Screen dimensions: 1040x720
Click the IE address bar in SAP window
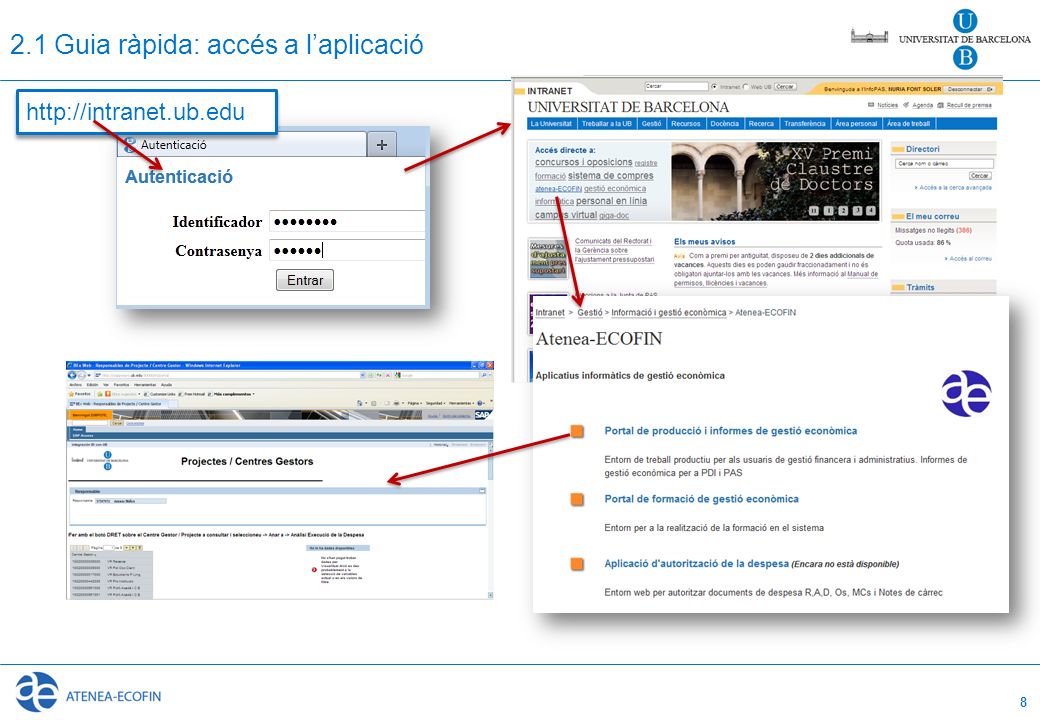229,375
